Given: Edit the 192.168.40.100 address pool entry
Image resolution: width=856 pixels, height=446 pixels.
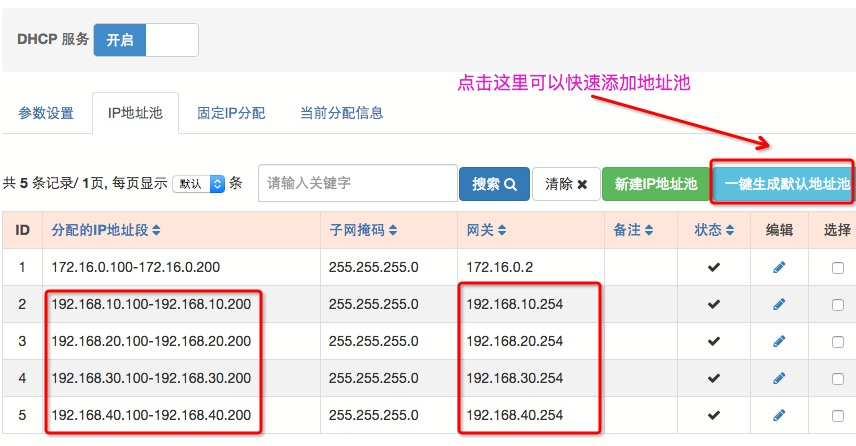Looking at the screenshot, I should click(779, 415).
